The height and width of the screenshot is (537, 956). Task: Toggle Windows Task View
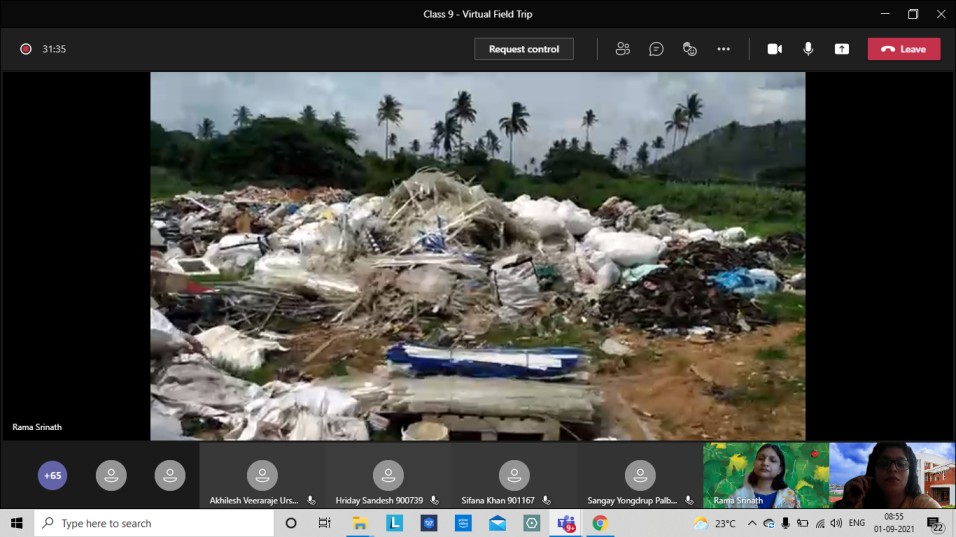point(324,523)
